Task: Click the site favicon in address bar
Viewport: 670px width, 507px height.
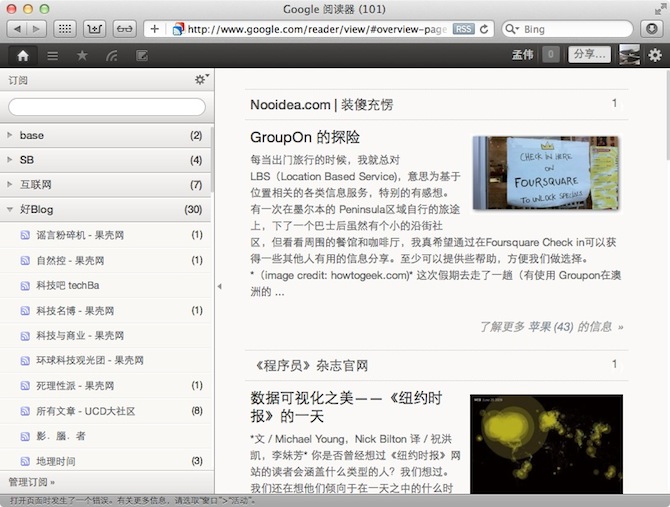Action: pyautogui.click(x=178, y=29)
